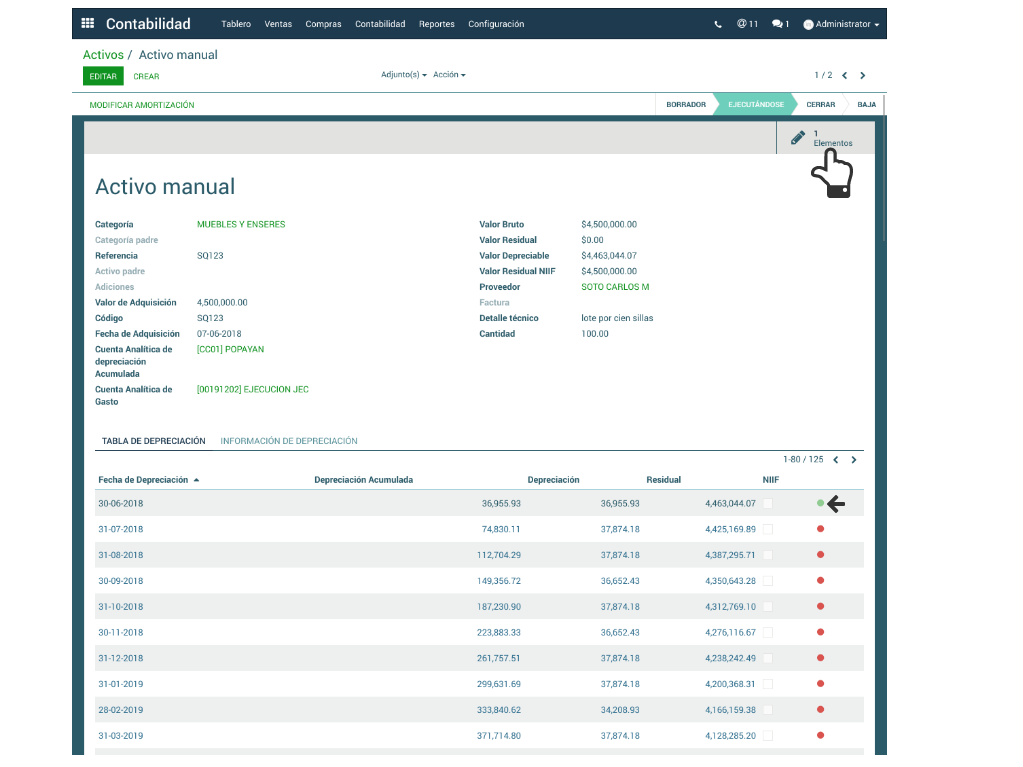Go to next record arrow beside 1 / 2
1023x767 pixels.
coord(863,75)
